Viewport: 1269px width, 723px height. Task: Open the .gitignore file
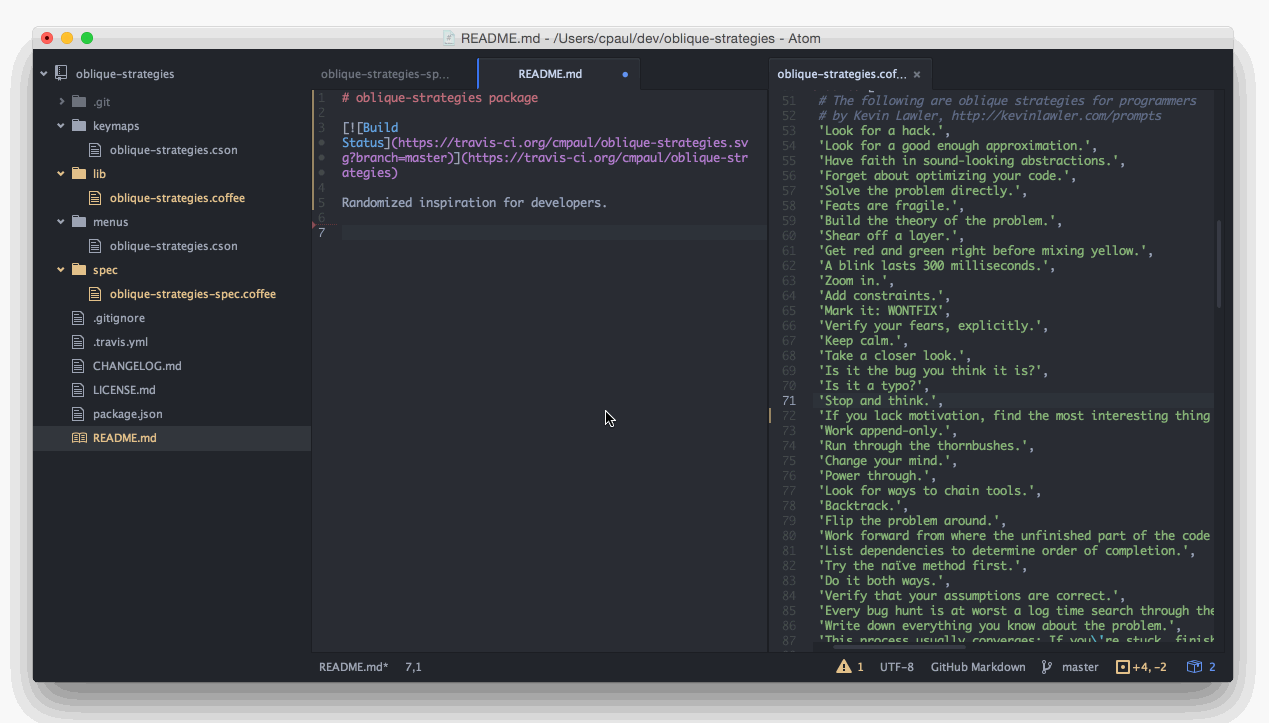(119, 318)
